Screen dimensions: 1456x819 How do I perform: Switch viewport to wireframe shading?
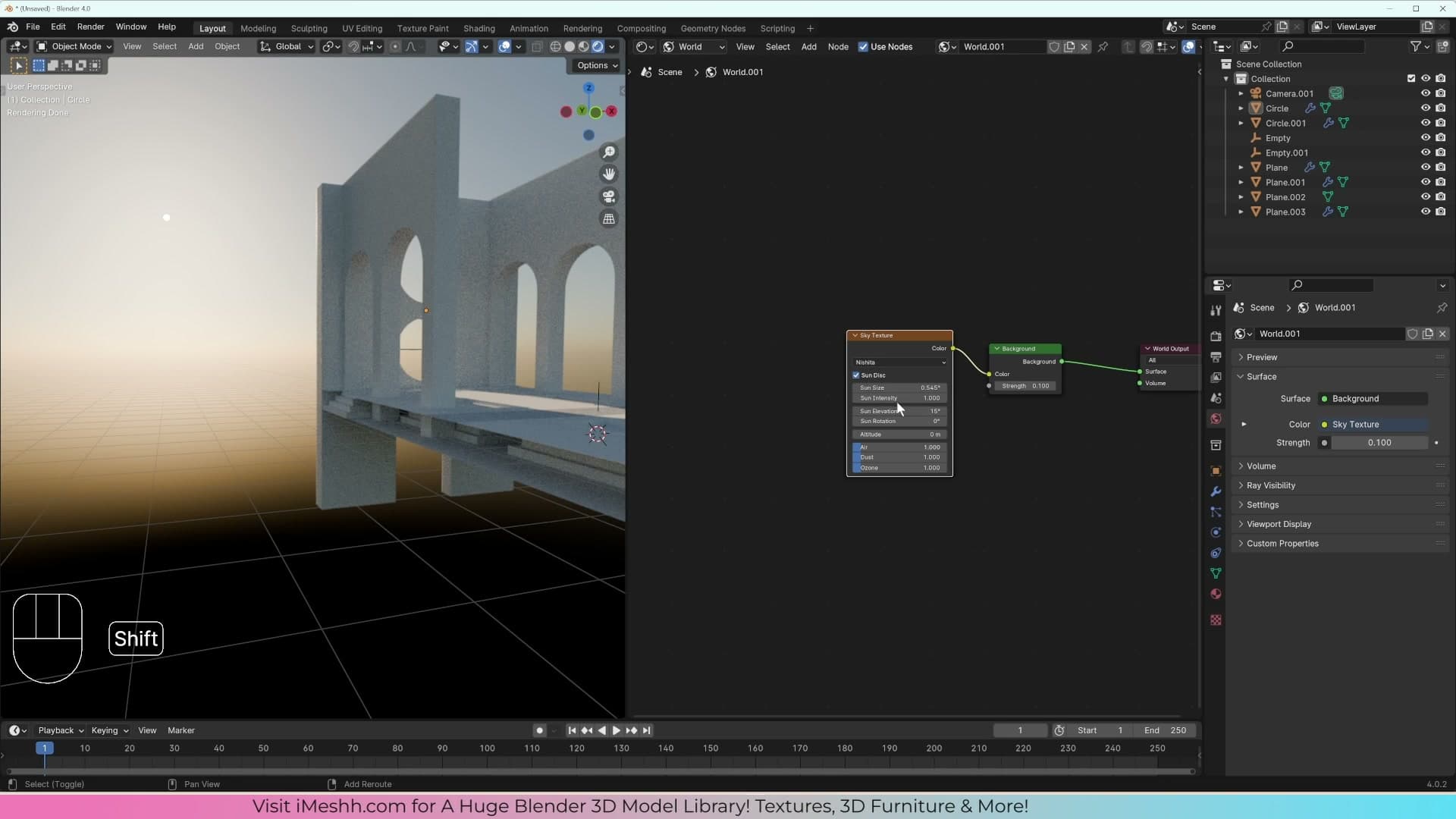[x=555, y=47]
